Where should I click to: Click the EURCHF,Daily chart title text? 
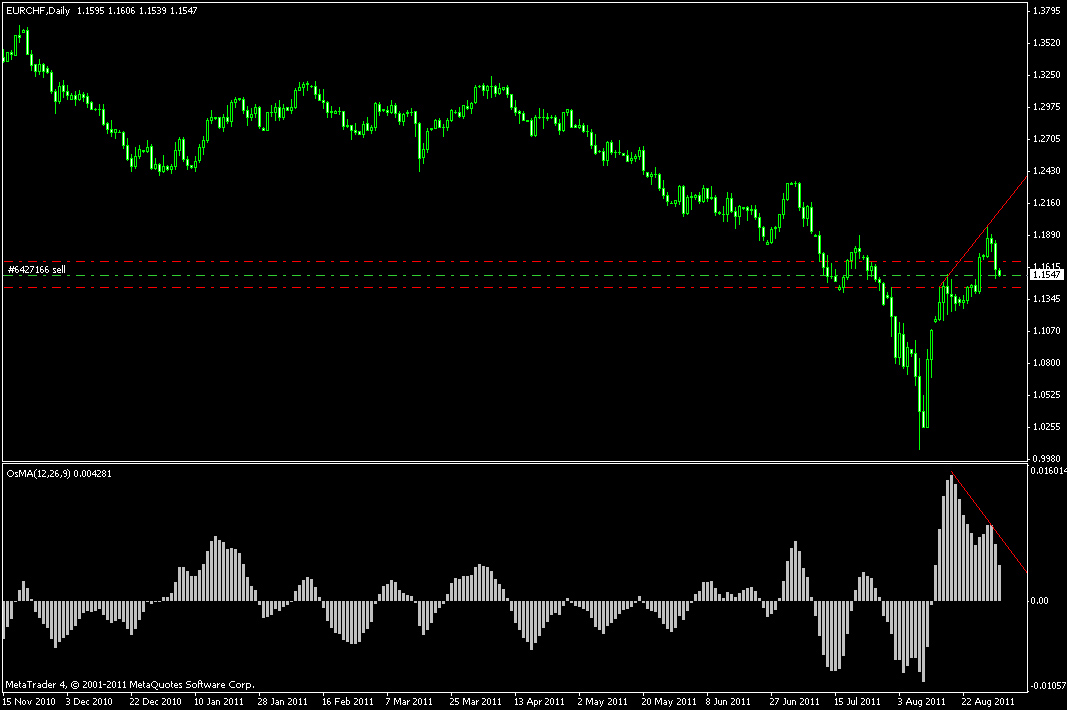click(38, 11)
